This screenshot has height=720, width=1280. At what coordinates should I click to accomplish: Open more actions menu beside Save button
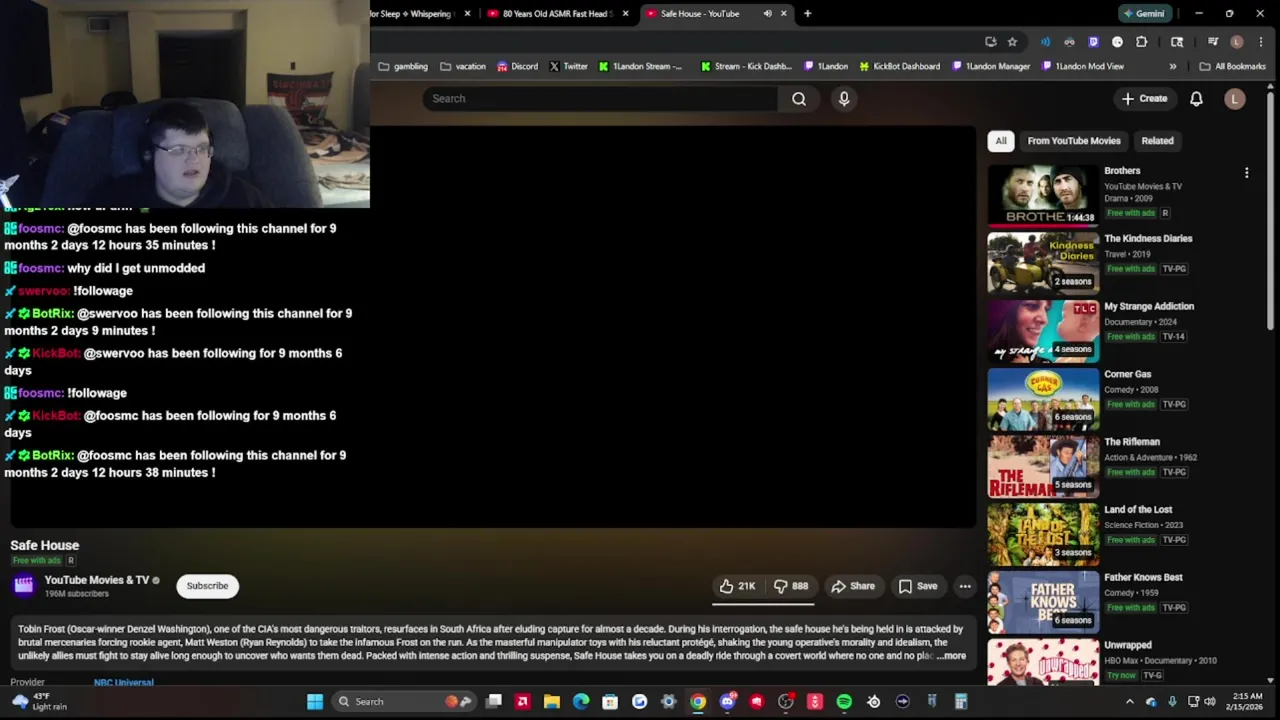(965, 586)
